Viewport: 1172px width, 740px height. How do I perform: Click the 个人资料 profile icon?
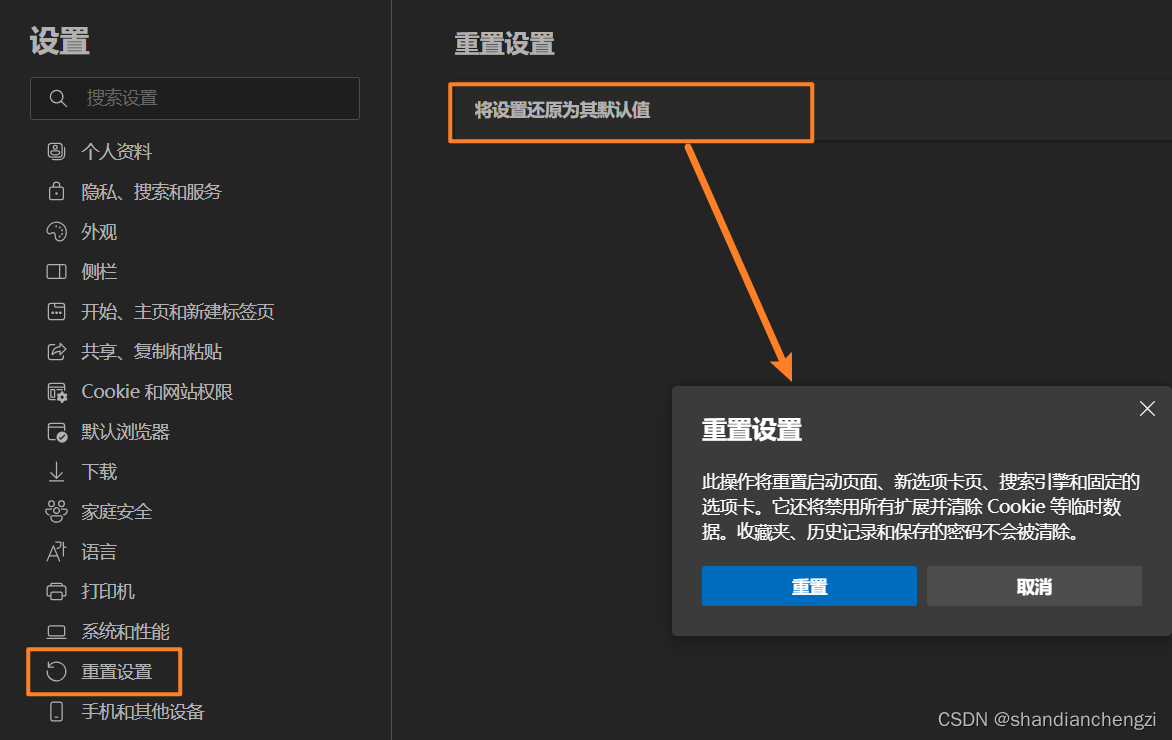point(56,151)
